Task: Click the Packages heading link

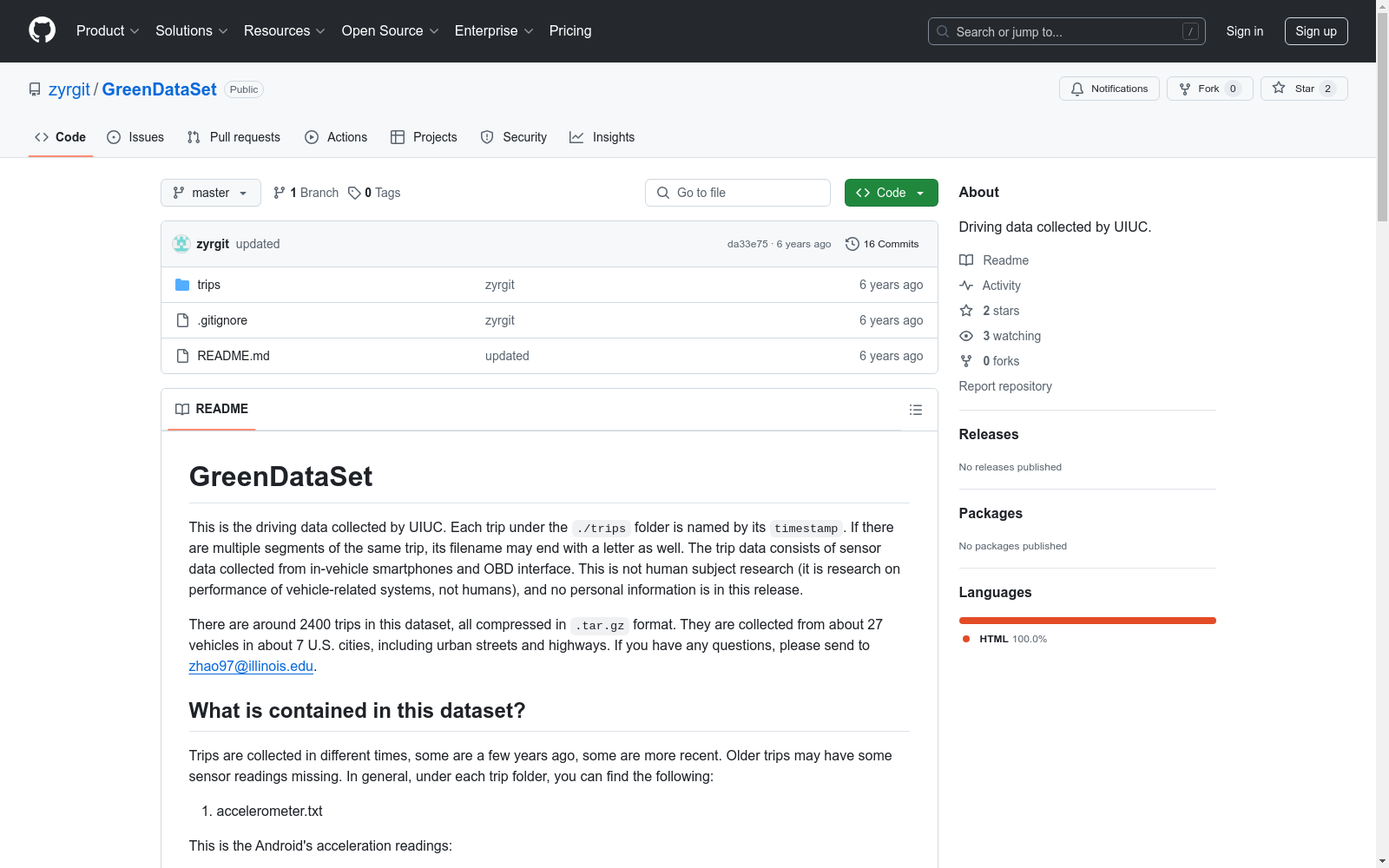Action: tap(991, 513)
